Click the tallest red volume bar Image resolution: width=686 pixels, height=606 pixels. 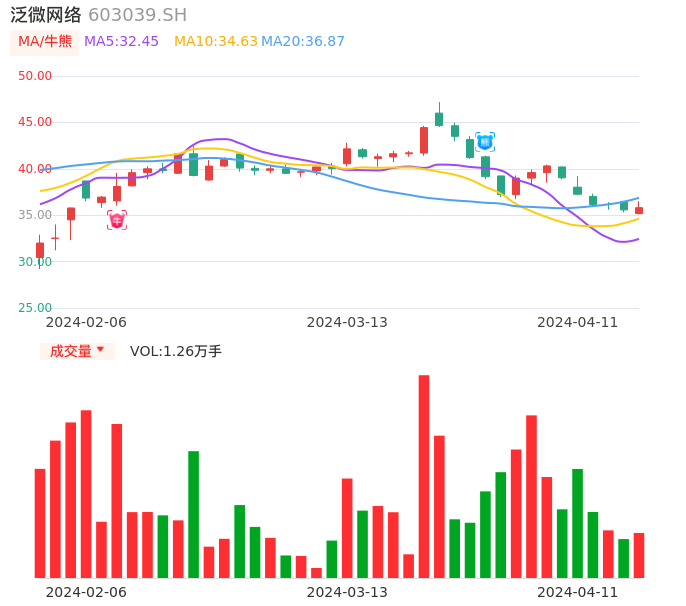point(424,476)
